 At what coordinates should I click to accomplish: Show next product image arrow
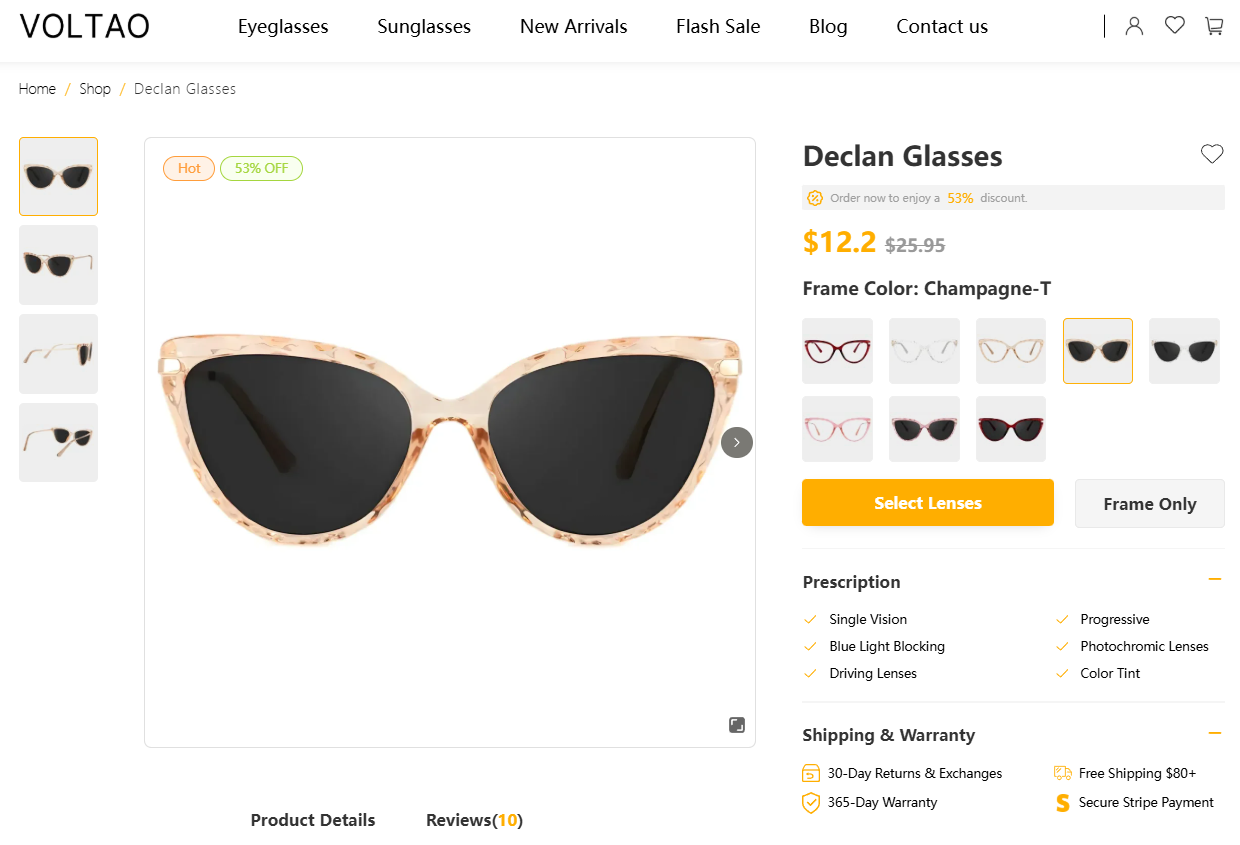point(737,442)
